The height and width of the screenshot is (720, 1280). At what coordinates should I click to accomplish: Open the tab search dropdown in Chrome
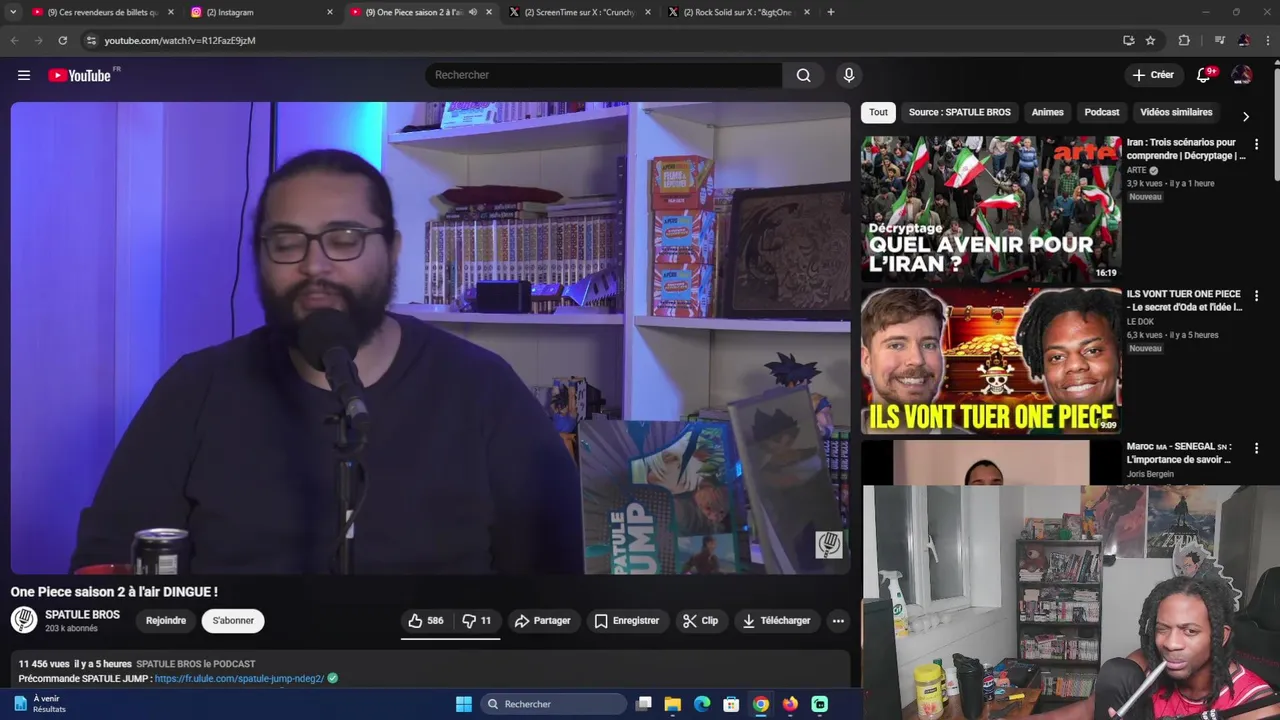coord(13,12)
